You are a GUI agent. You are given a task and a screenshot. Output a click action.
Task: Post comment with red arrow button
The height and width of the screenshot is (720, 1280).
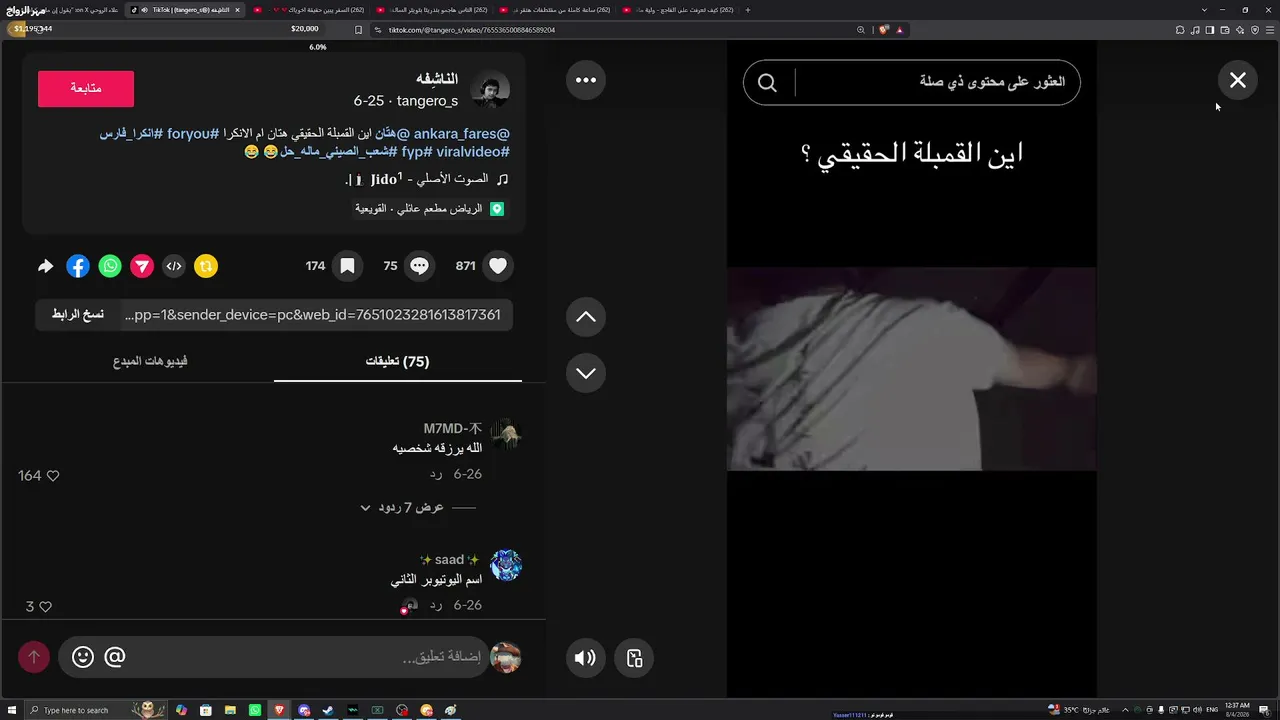coord(34,657)
